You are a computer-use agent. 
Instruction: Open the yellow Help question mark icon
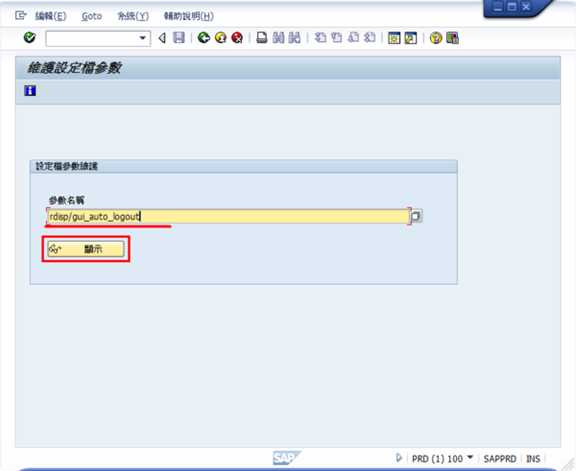click(x=436, y=38)
